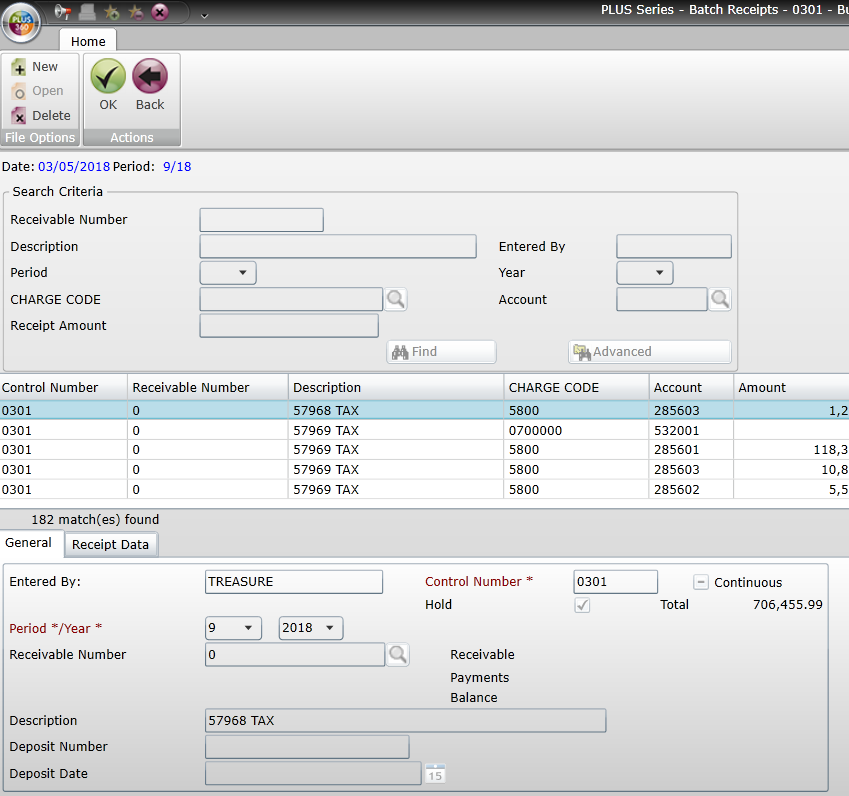849x796 pixels.
Task: Open the Deposit Date calendar picker
Action: coord(435,773)
